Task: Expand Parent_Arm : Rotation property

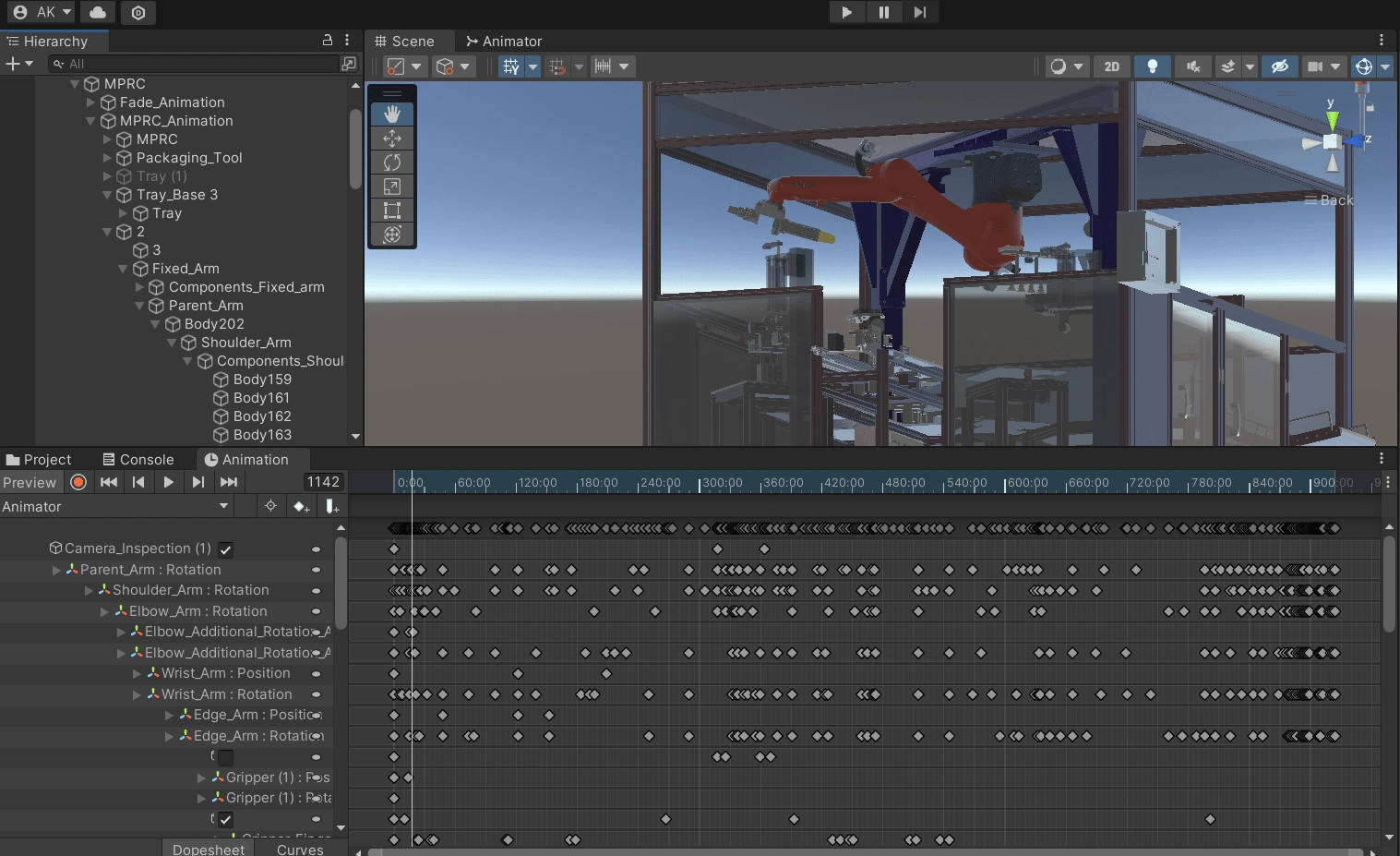Action: pyautogui.click(x=56, y=571)
